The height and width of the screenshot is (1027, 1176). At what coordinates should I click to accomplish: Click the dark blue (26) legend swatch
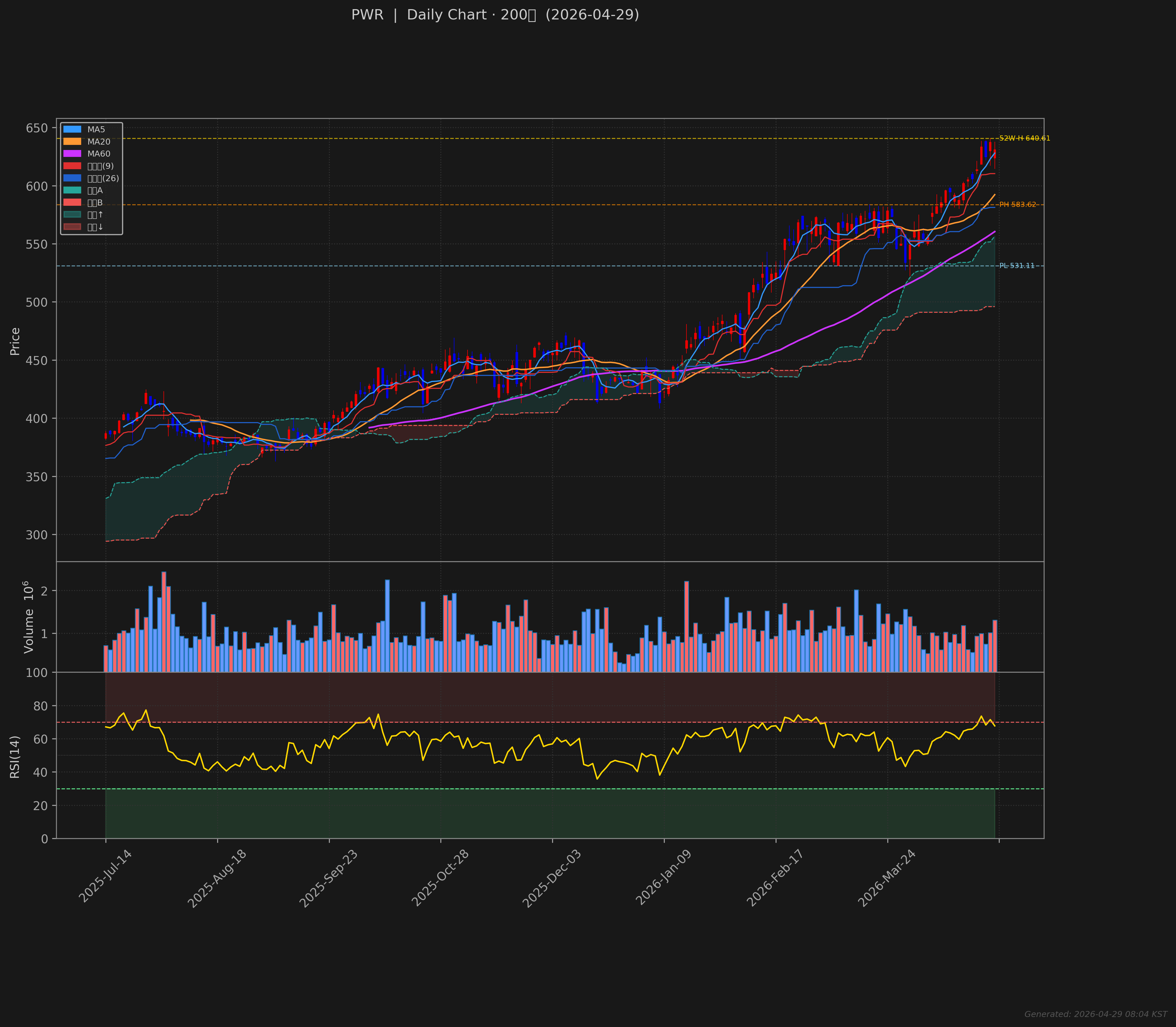[72, 178]
